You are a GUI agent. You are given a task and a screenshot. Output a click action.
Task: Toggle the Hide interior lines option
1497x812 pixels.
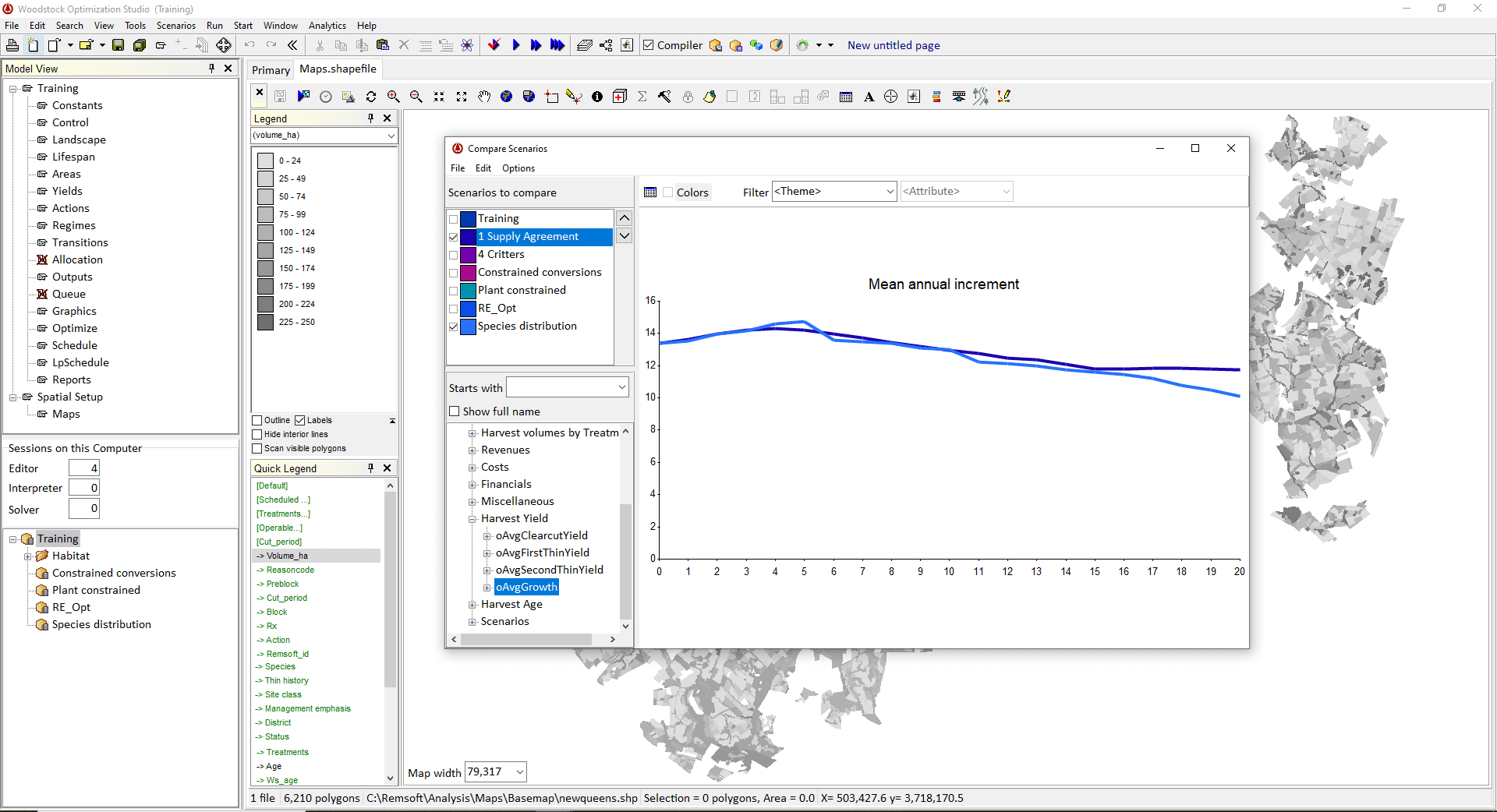pos(257,434)
